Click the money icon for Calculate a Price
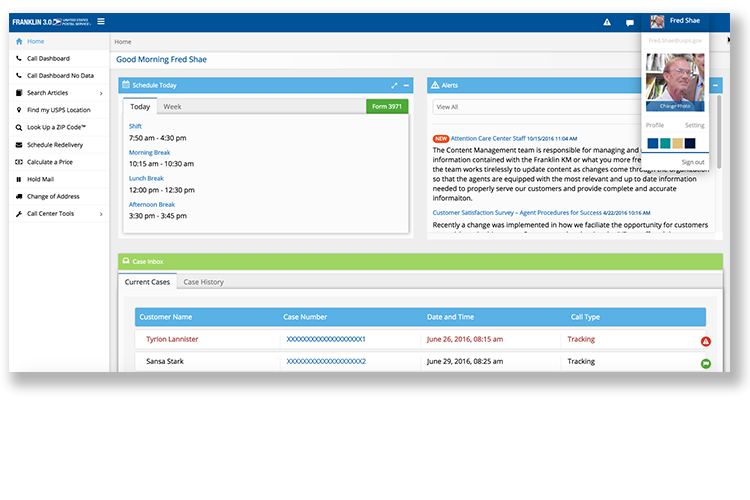The image size is (750, 500). coord(19,162)
